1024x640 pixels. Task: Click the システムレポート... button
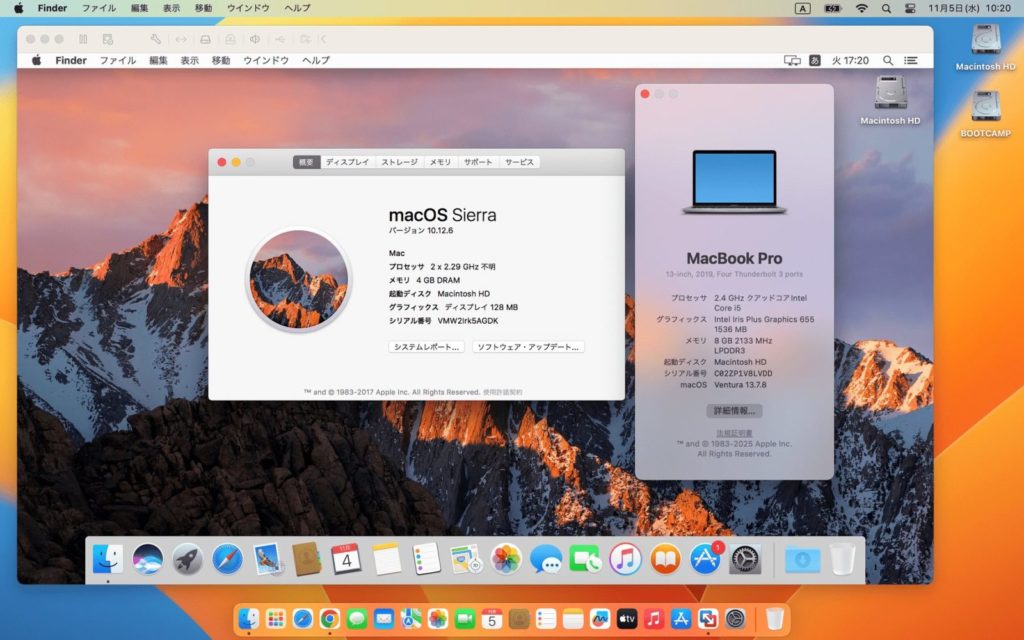[x=426, y=347]
